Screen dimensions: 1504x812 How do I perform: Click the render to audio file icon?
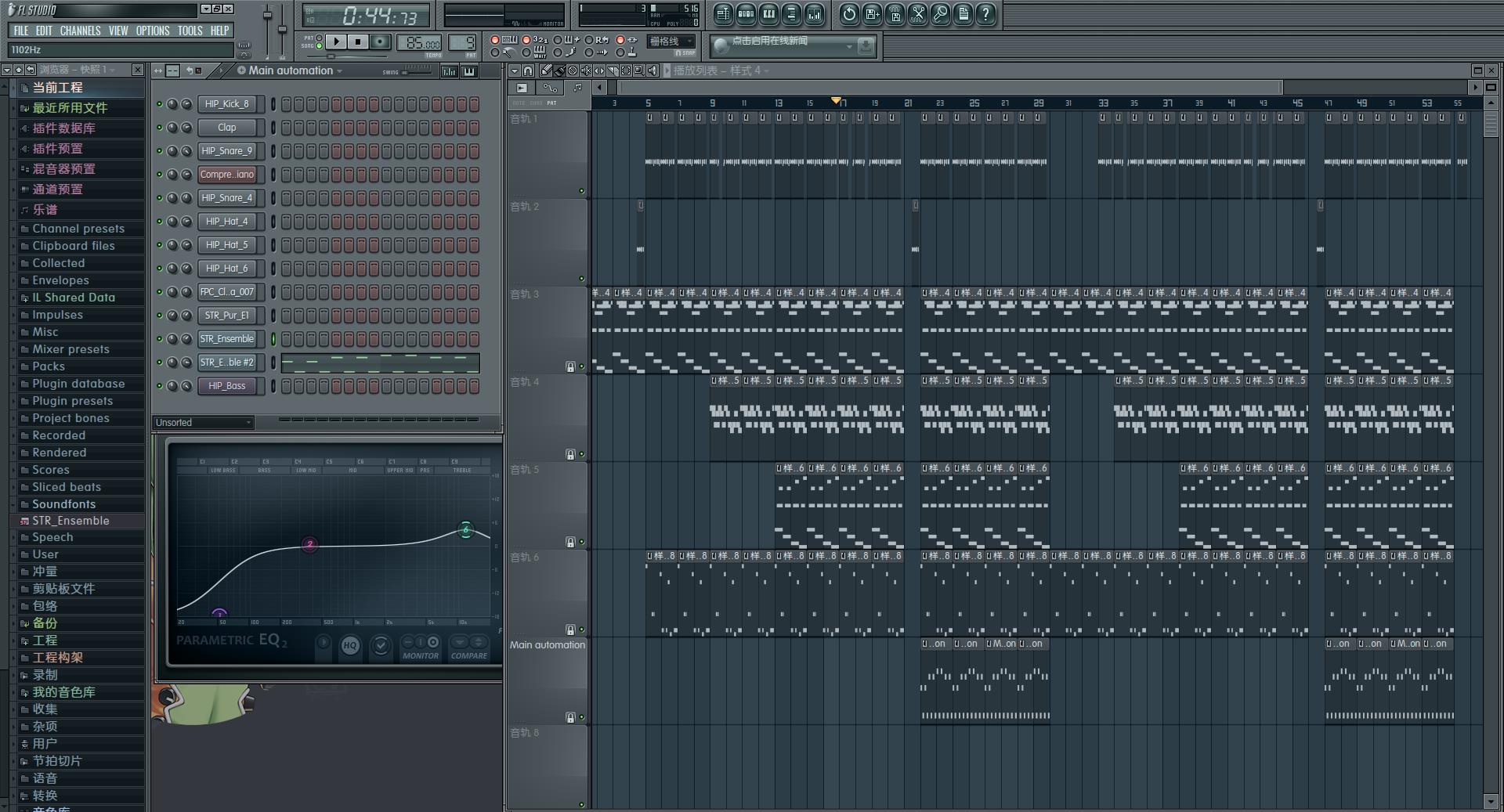pos(895,14)
